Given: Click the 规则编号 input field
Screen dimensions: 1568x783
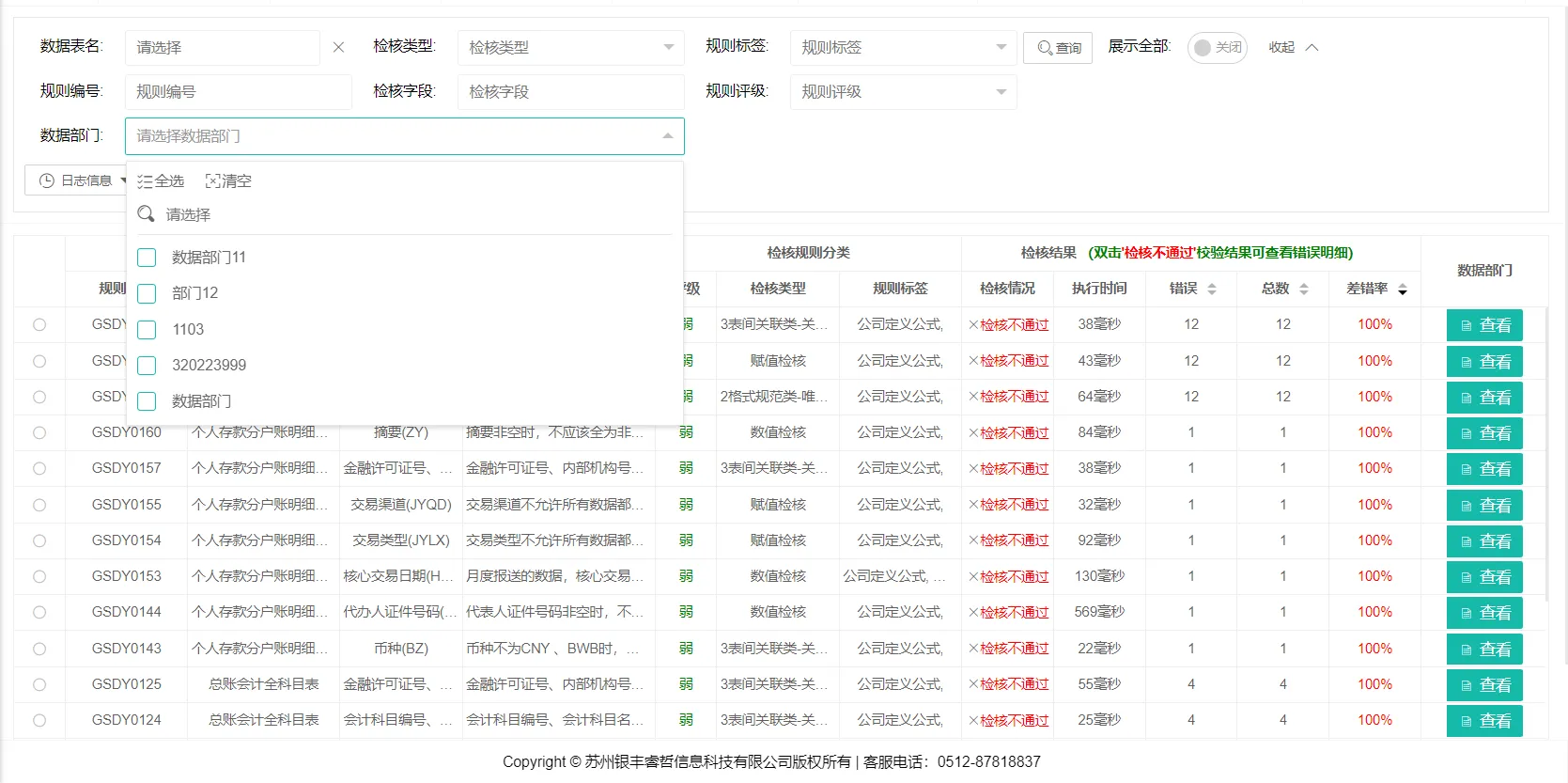Looking at the screenshot, I should point(238,91).
